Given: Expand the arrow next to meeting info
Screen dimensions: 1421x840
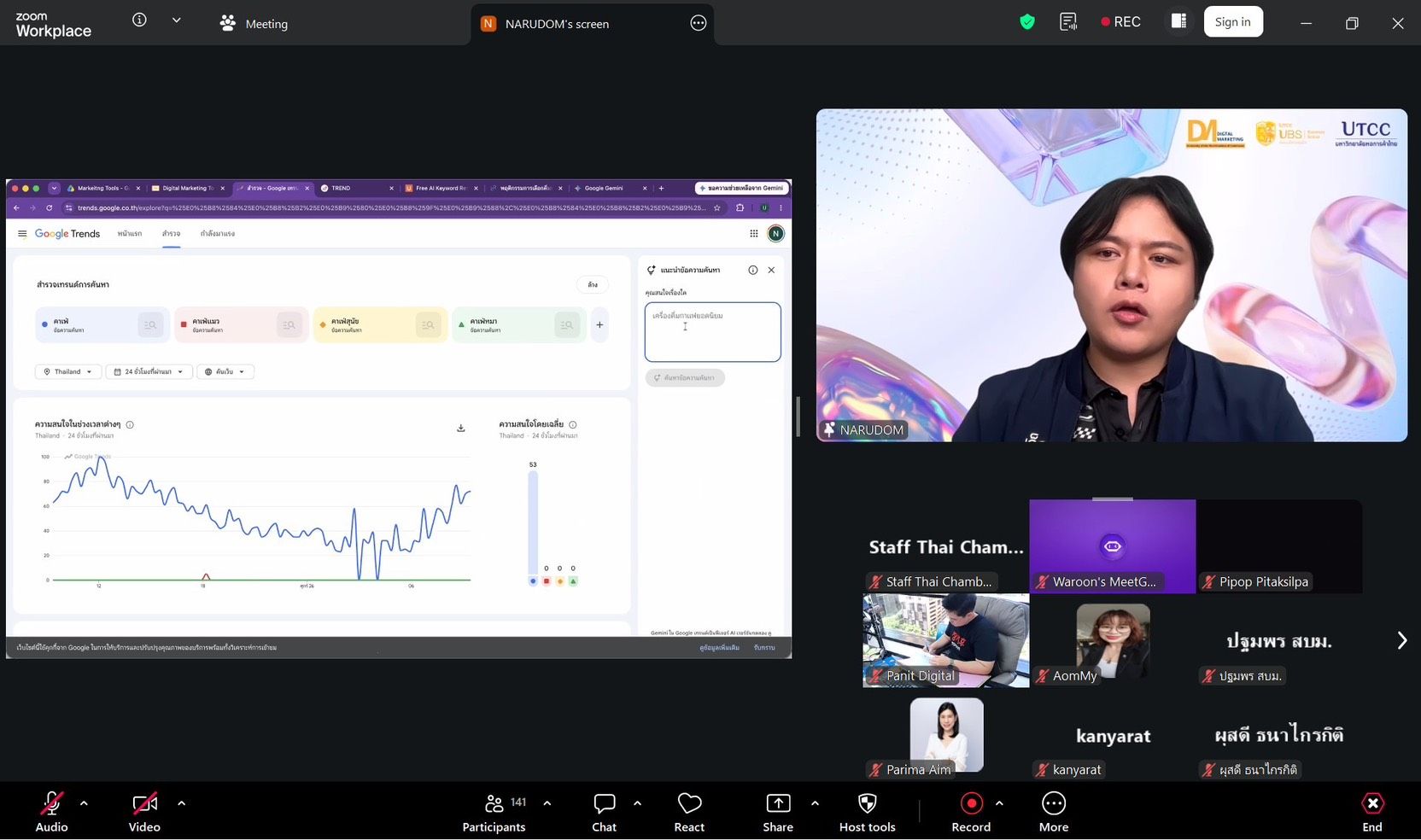Looking at the screenshot, I should (x=177, y=20).
